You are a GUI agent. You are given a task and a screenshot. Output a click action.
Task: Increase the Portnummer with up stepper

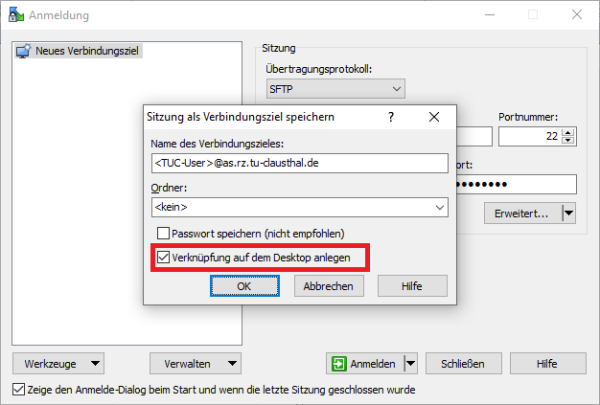point(570,131)
